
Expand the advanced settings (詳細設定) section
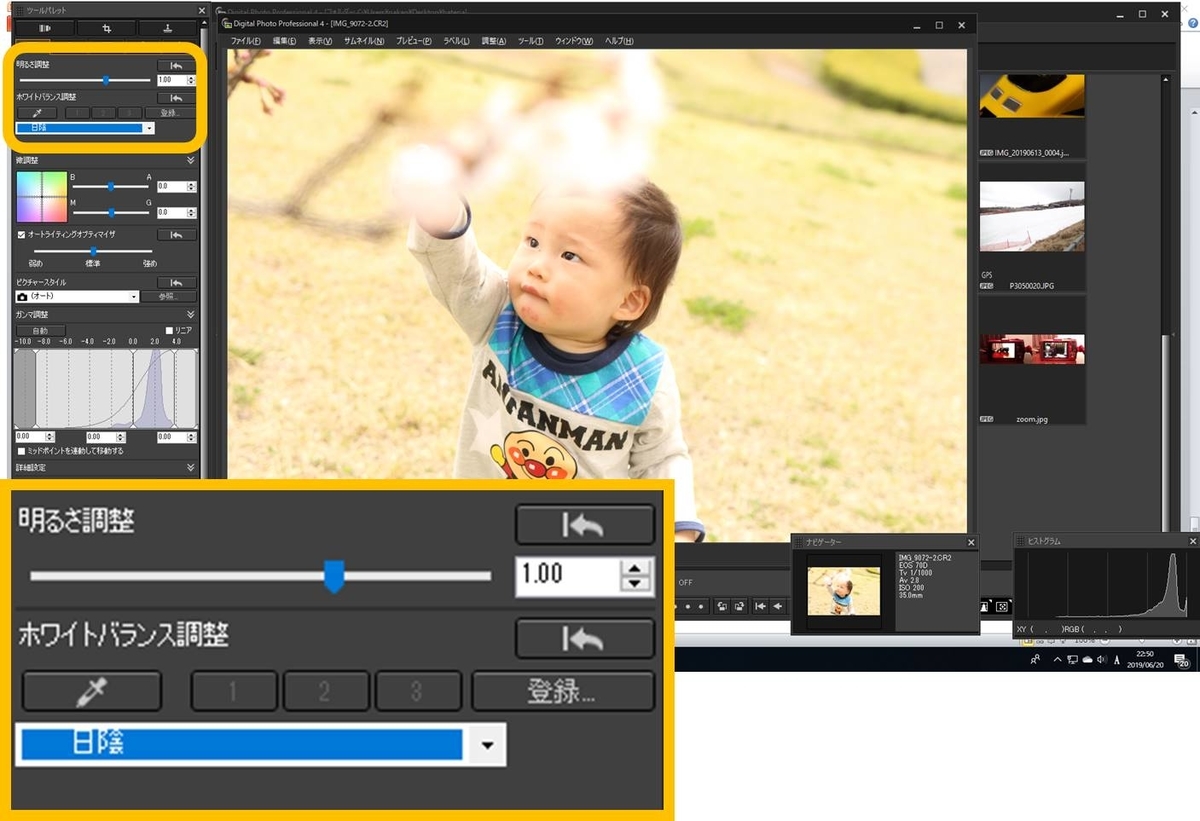tap(190, 467)
